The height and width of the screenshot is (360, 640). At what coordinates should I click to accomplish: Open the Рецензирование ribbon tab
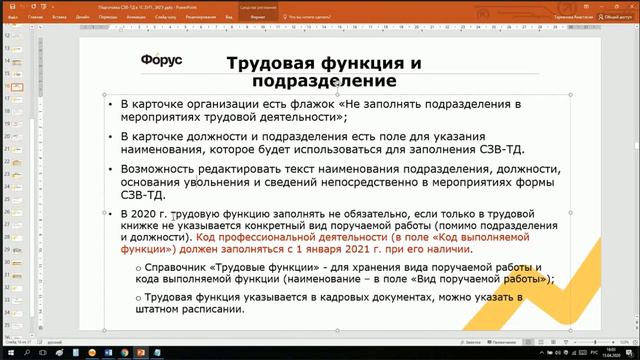[200, 17]
